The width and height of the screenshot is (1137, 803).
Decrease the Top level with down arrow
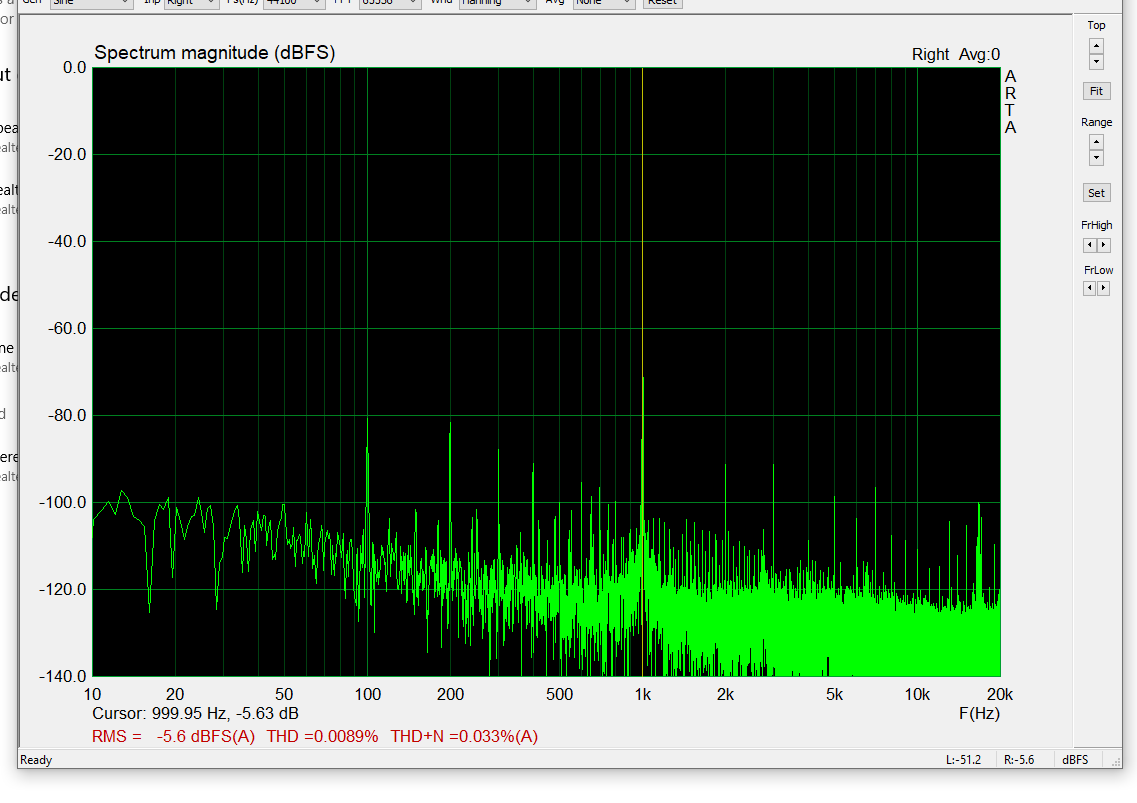tap(1096, 62)
